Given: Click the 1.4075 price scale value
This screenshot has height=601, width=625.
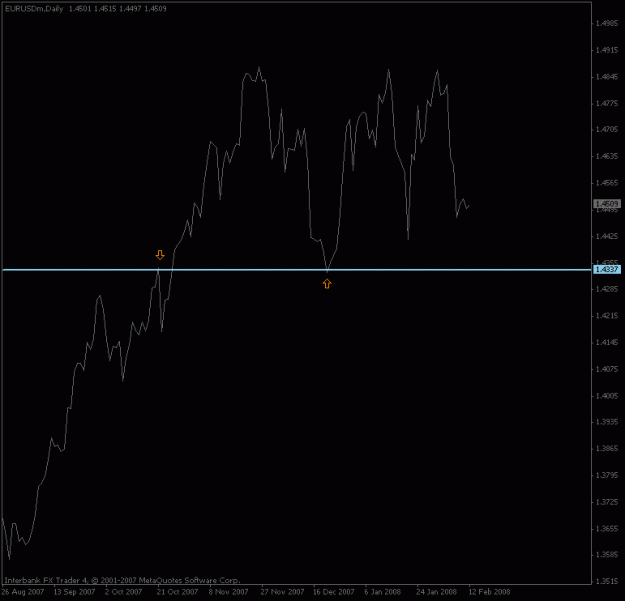Looking at the screenshot, I should point(607,369).
